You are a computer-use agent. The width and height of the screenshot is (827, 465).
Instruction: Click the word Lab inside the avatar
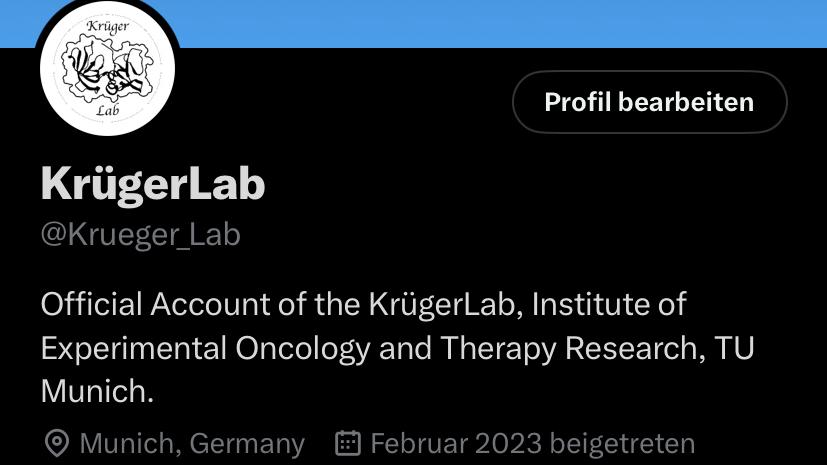[x=108, y=110]
